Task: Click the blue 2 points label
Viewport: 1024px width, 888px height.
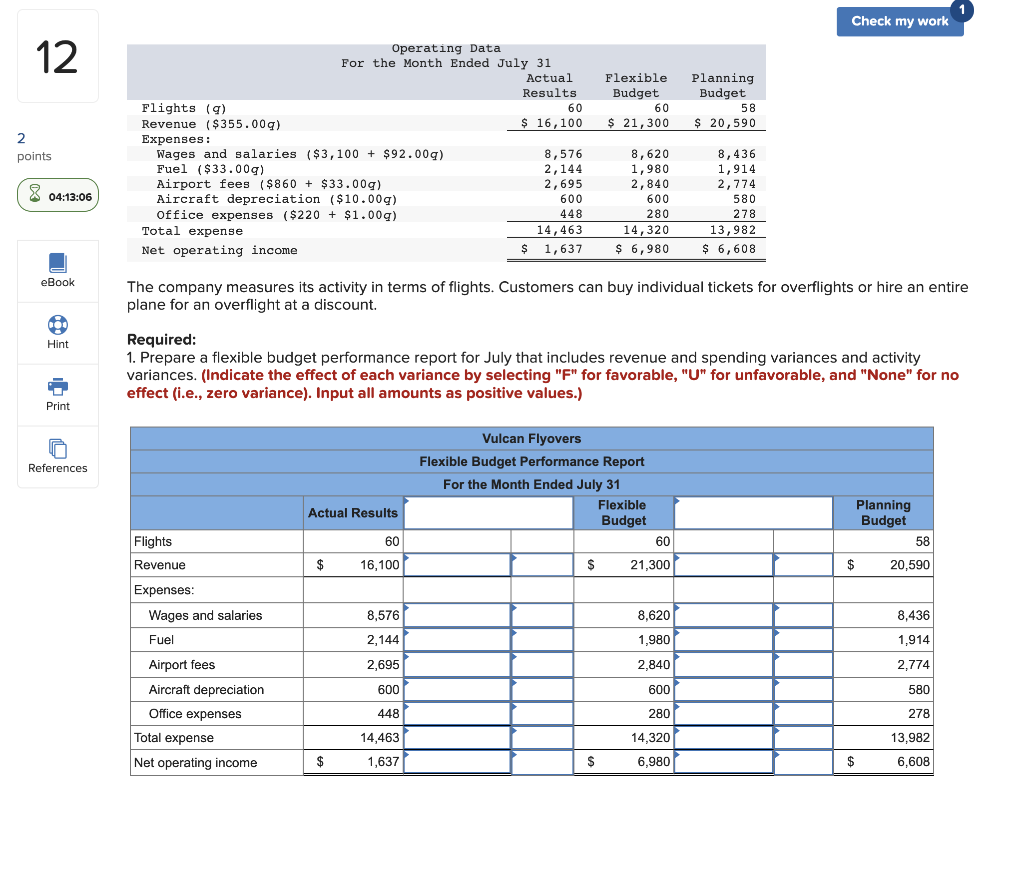Action: pyautogui.click(x=21, y=138)
